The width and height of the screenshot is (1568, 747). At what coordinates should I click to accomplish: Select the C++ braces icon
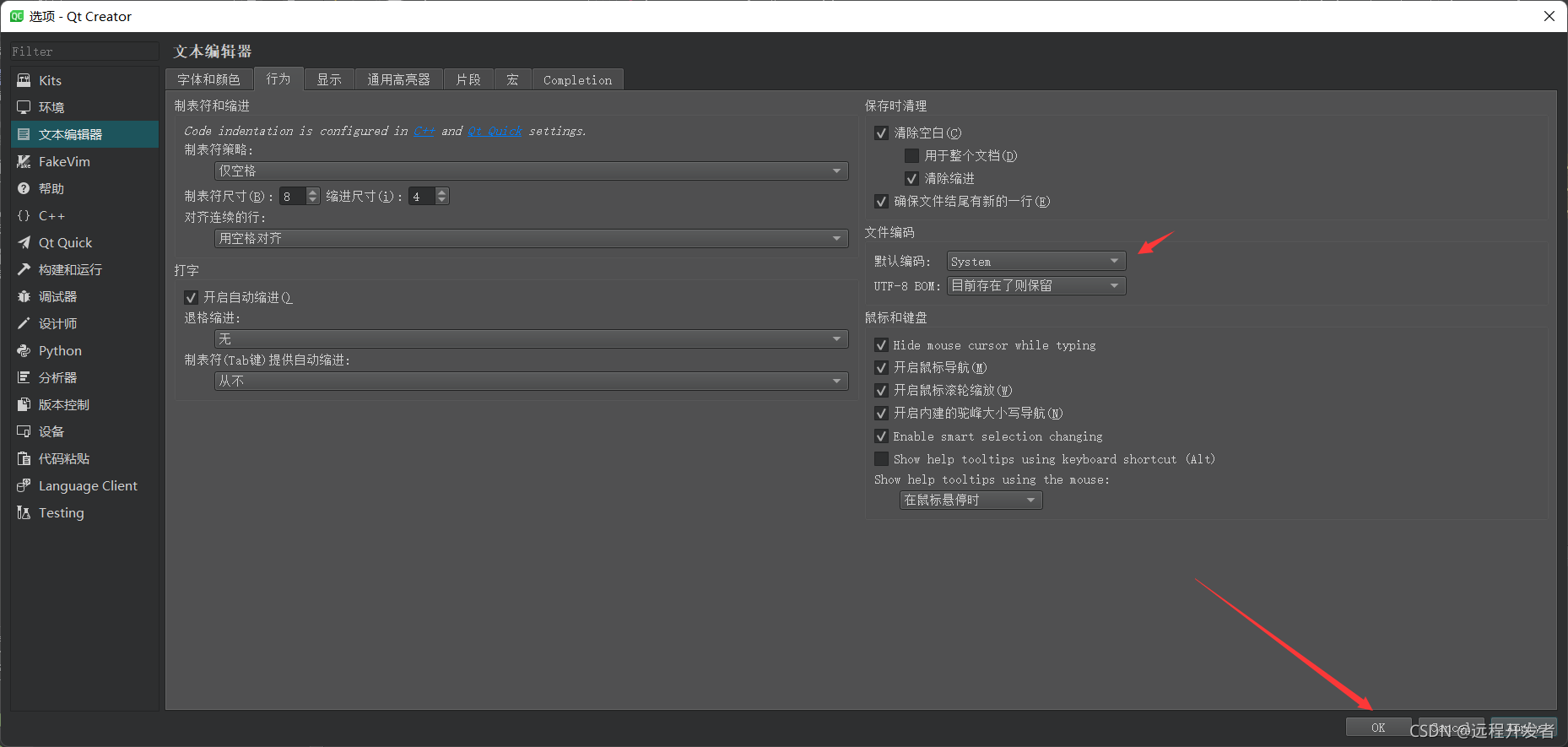coord(24,215)
